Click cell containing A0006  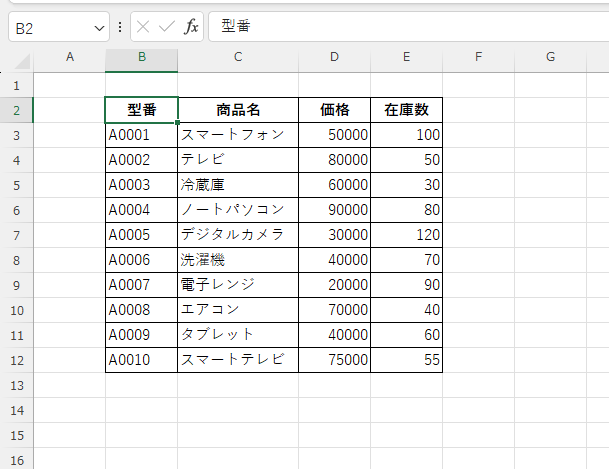(142, 260)
